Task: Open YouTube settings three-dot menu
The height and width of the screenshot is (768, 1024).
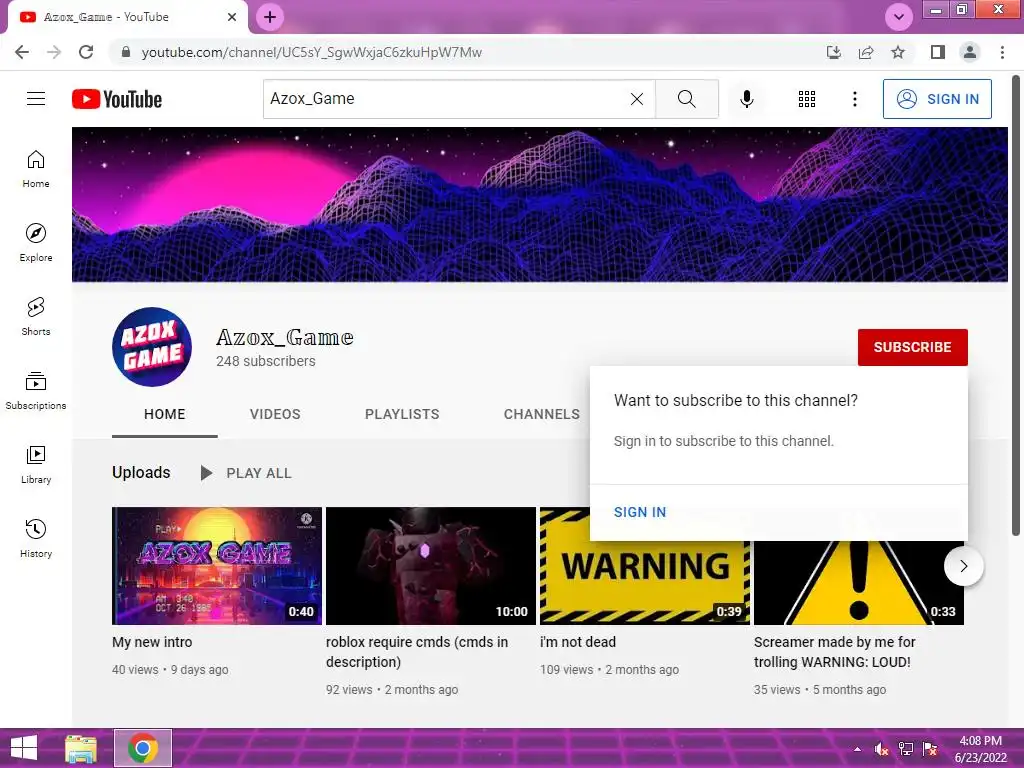Action: [x=854, y=99]
